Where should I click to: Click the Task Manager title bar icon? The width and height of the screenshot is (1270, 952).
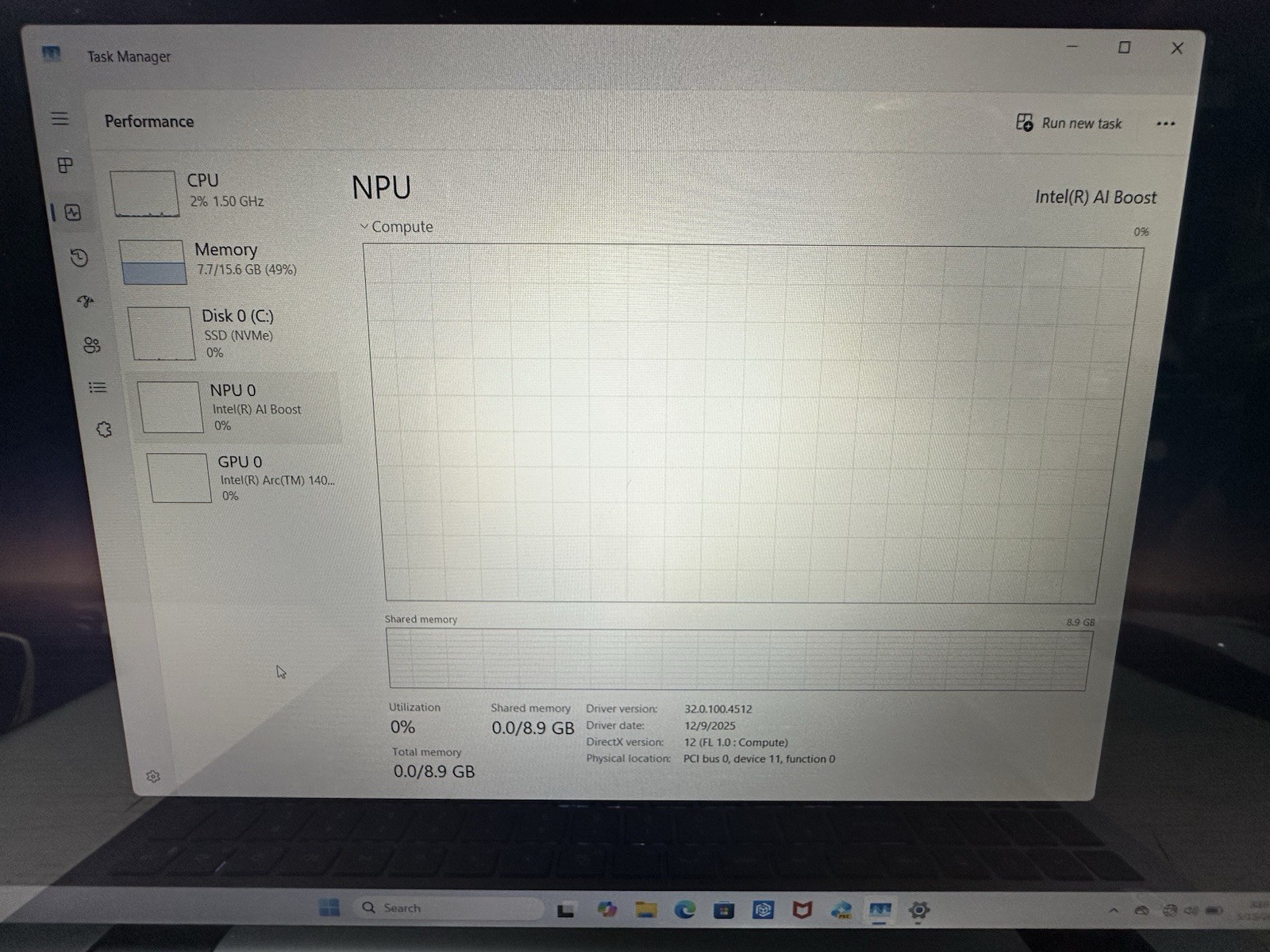[x=52, y=54]
